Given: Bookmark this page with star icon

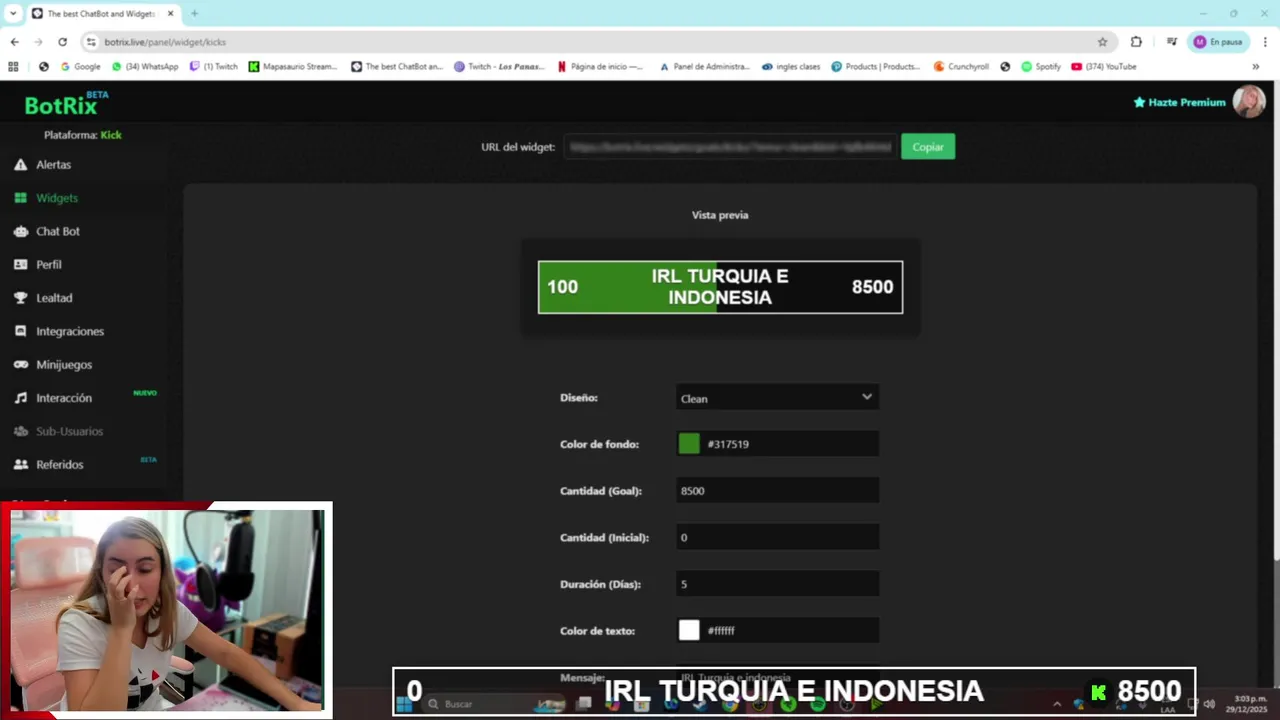Looking at the screenshot, I should (x=1102, y=42).
